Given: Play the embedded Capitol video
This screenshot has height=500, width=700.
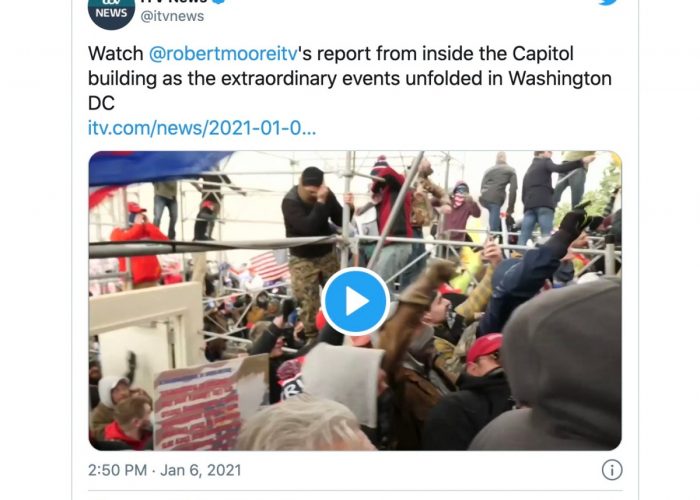Looking at the screenshot, I should click(355, 301).
